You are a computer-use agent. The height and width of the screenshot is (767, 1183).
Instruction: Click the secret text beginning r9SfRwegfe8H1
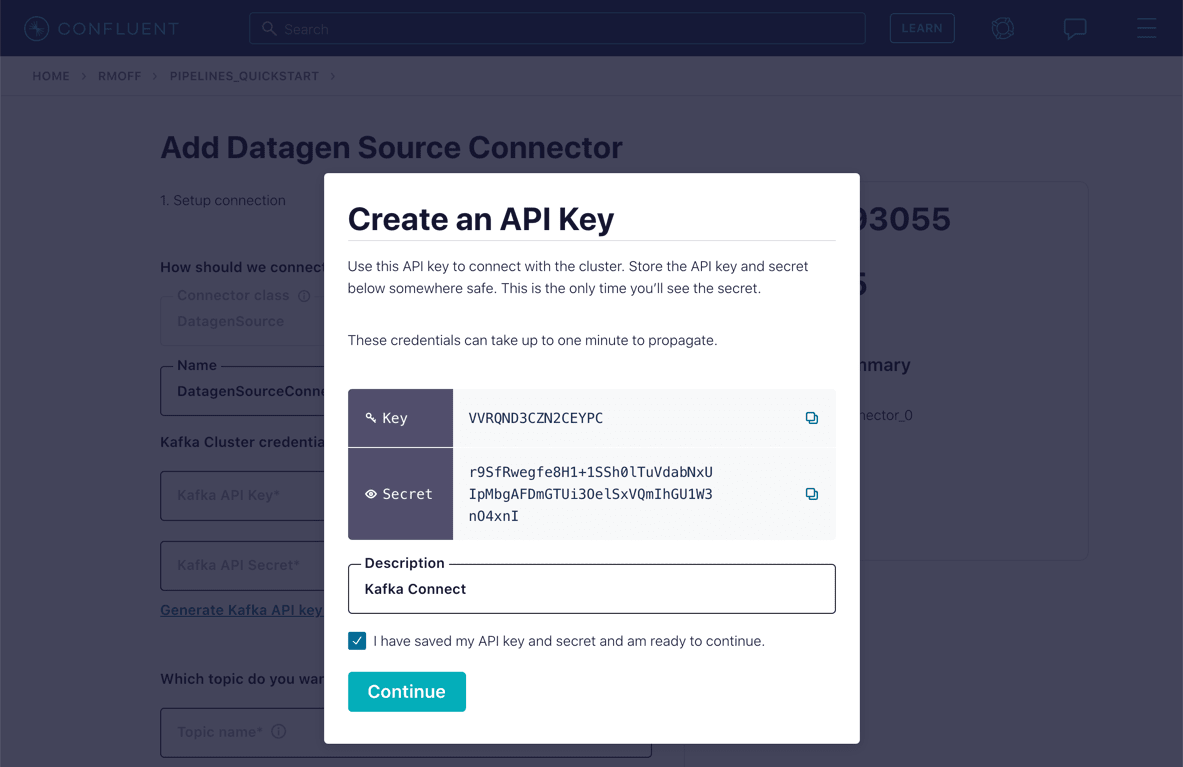pos(591,494)
